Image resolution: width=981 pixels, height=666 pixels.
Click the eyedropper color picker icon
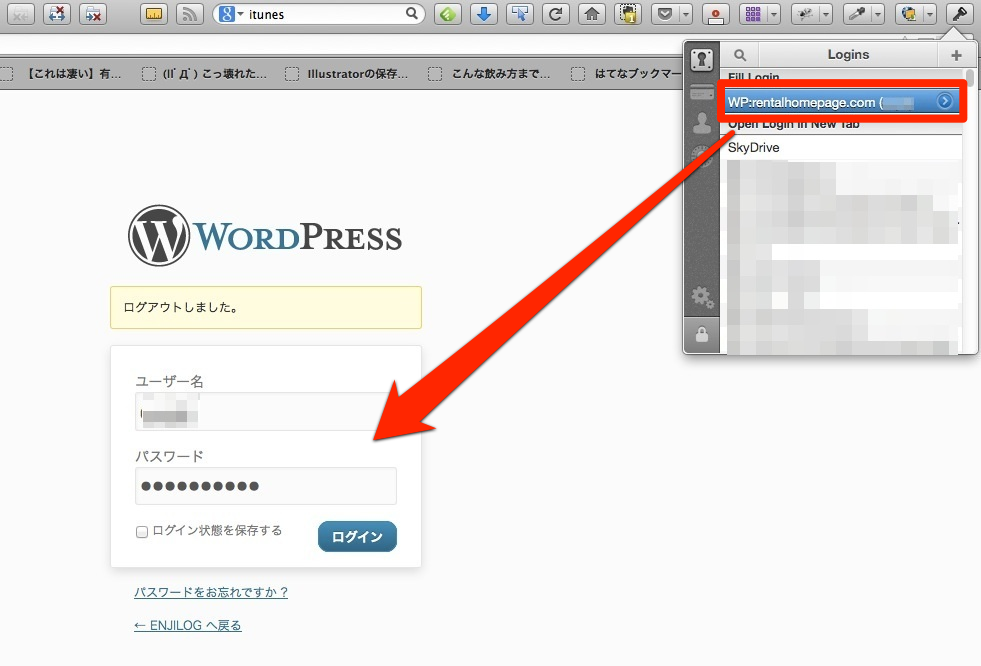pos(857,14)
